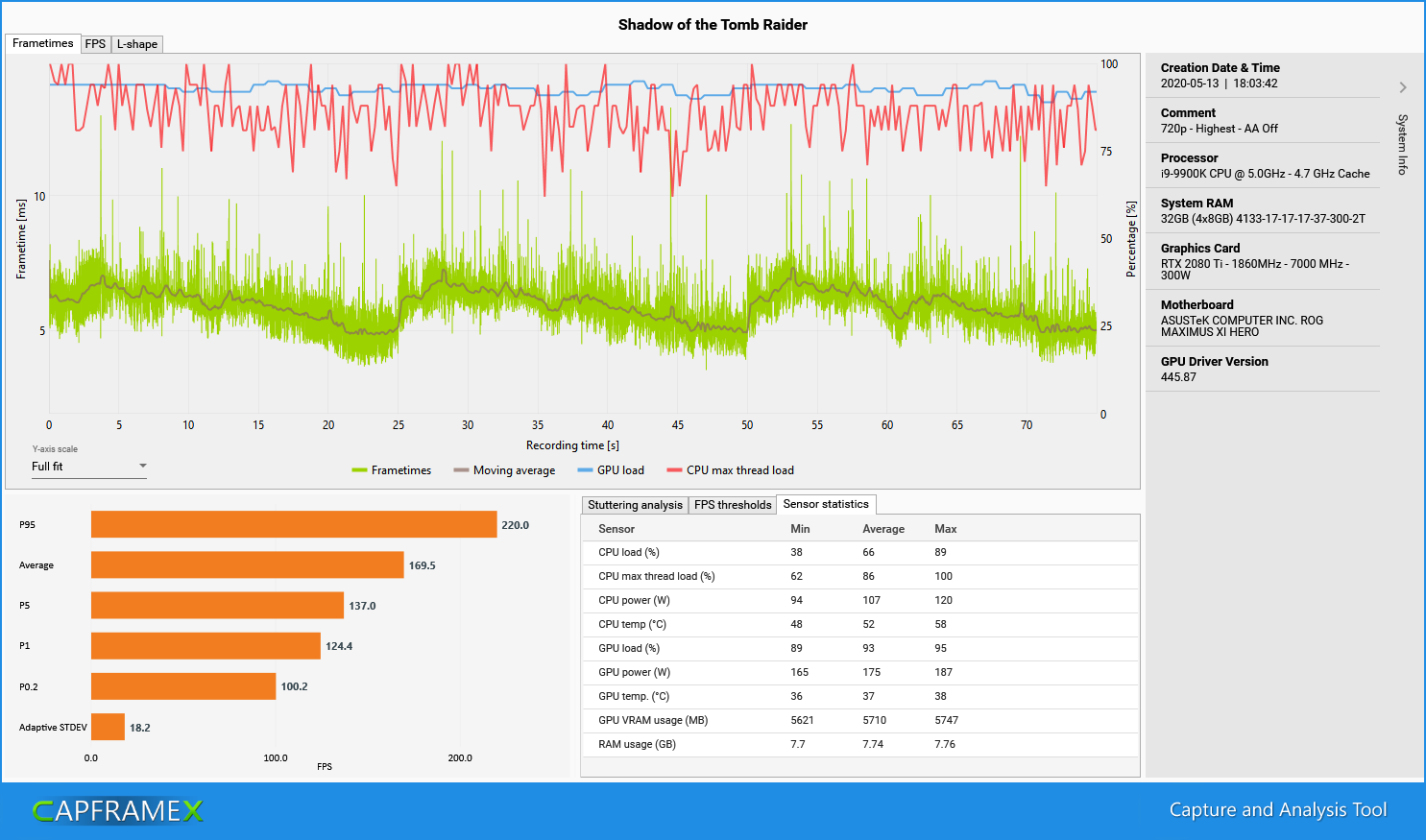Click the P95 bar in FPS chart
The height and width of the screenshot is (840, 1426).
tap(294, 524)
